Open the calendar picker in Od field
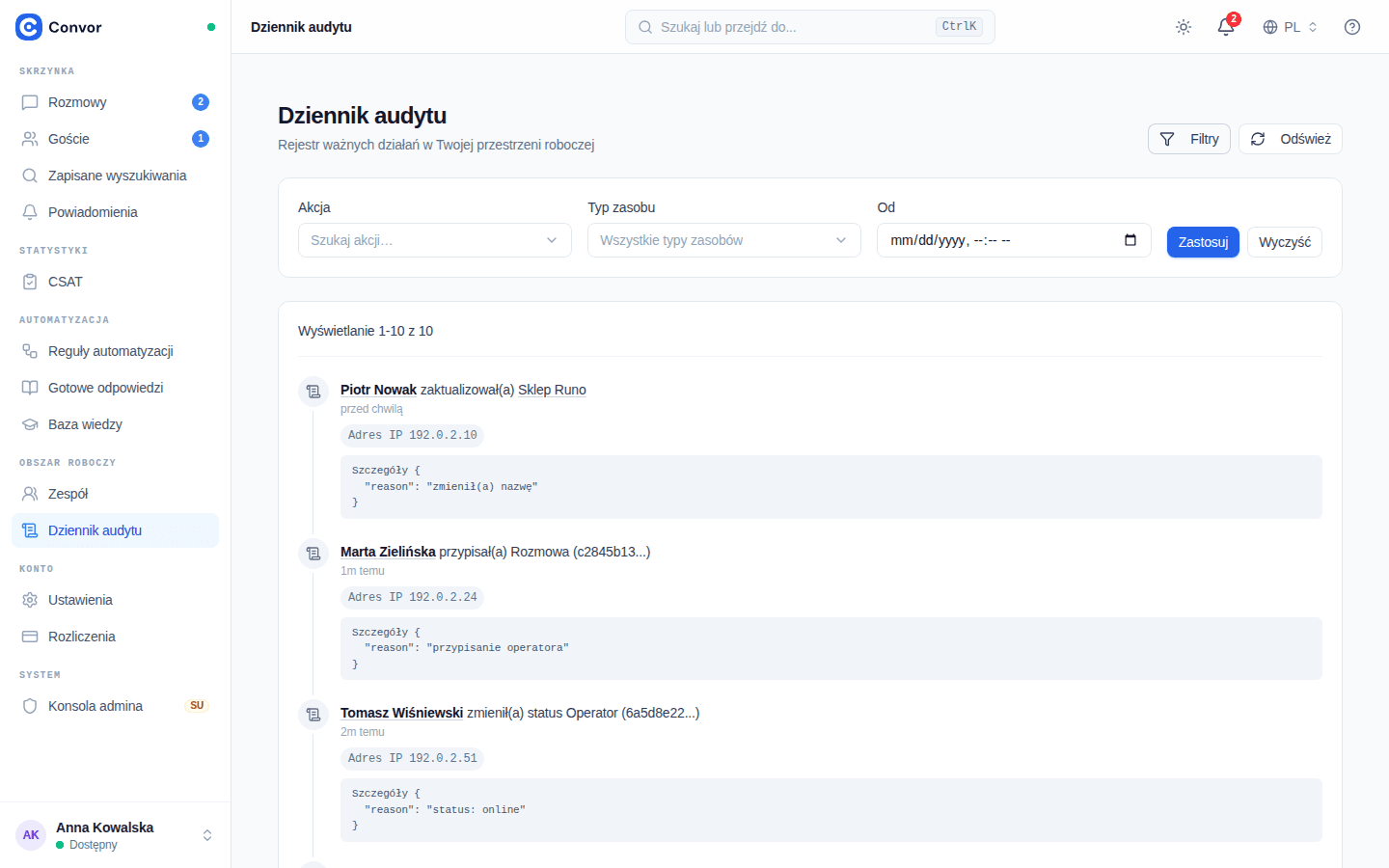Viewport: 1389px width, 868px height. (1130, 240)
